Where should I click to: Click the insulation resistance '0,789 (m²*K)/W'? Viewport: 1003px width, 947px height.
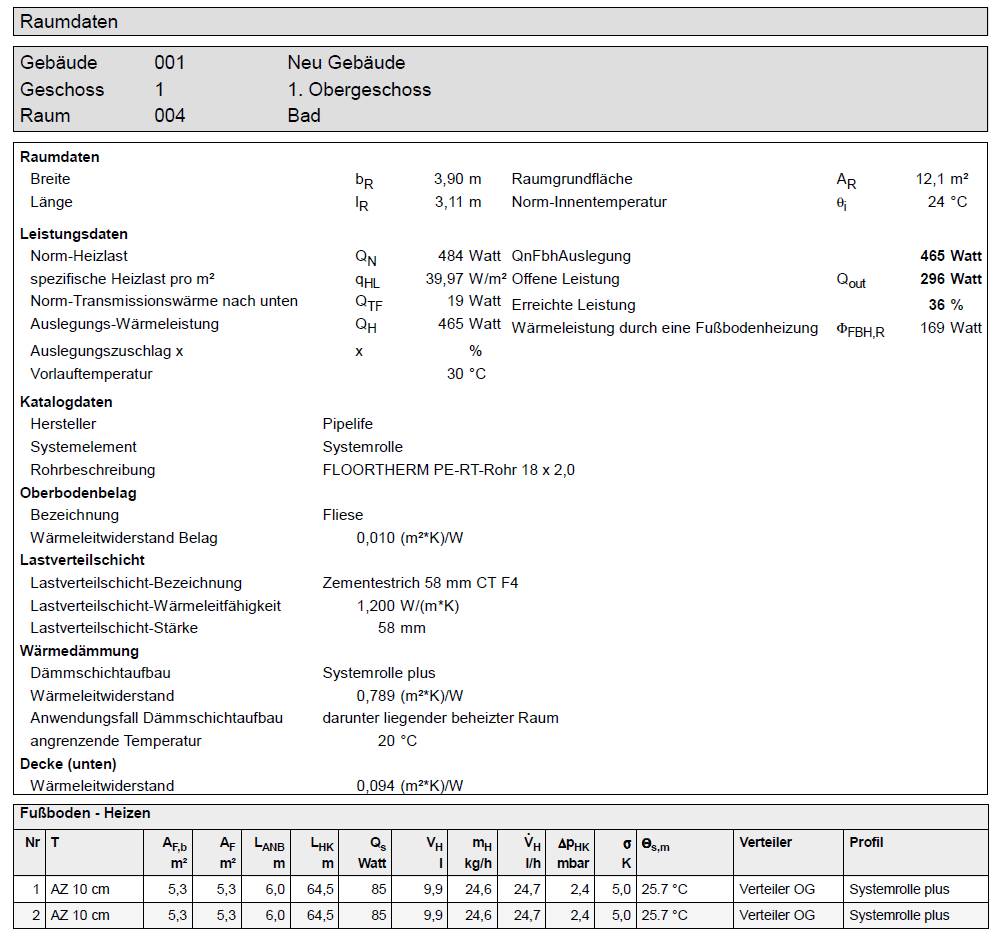(410, 696)
